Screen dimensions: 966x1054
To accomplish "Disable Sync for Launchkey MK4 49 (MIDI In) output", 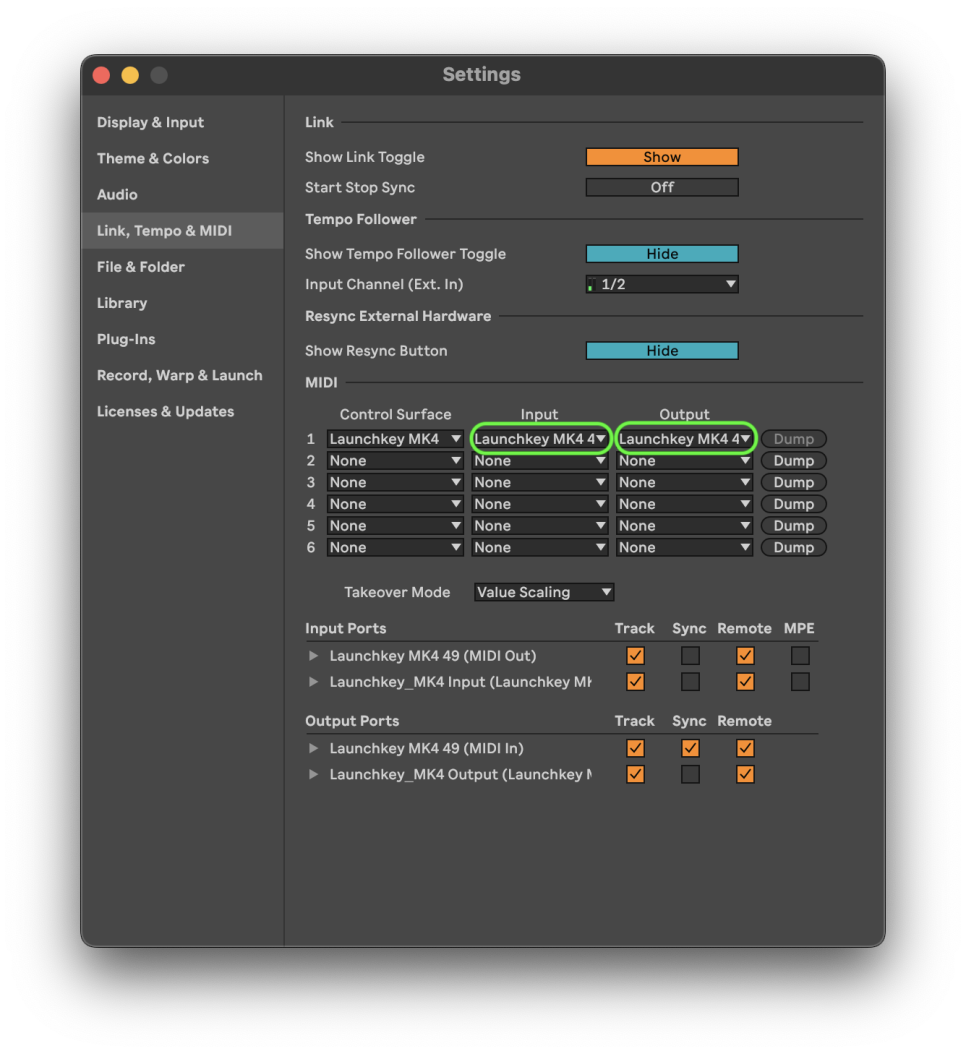I will (690, 748).
